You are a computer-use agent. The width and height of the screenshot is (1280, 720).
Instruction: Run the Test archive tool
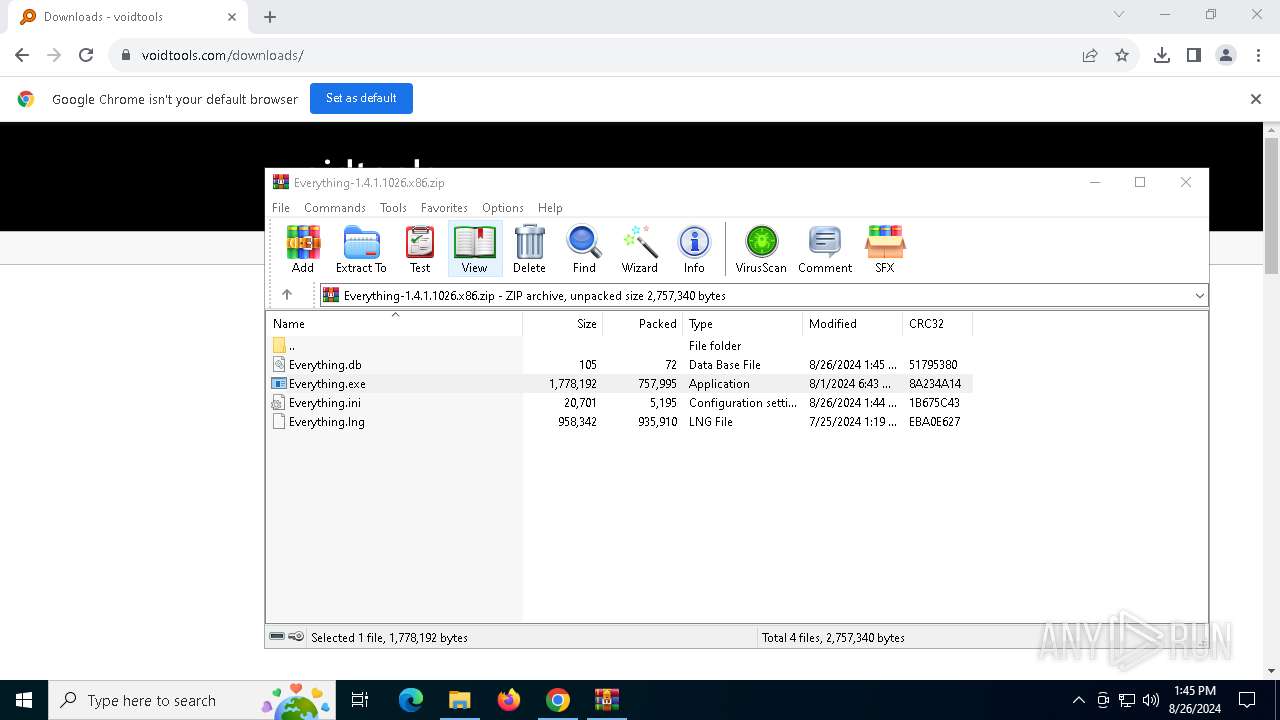tap(420, 249)
